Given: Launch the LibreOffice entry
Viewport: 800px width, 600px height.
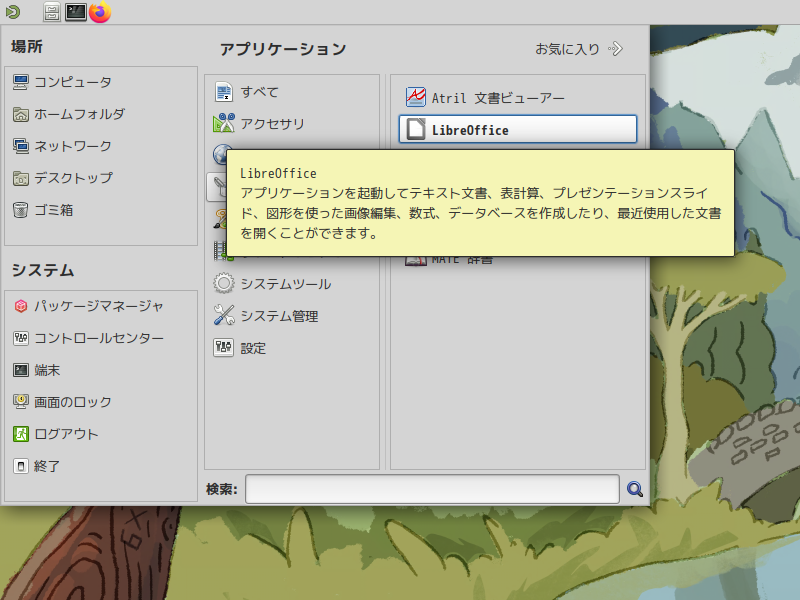Looking at the screenshot, I should click(517, 129).
